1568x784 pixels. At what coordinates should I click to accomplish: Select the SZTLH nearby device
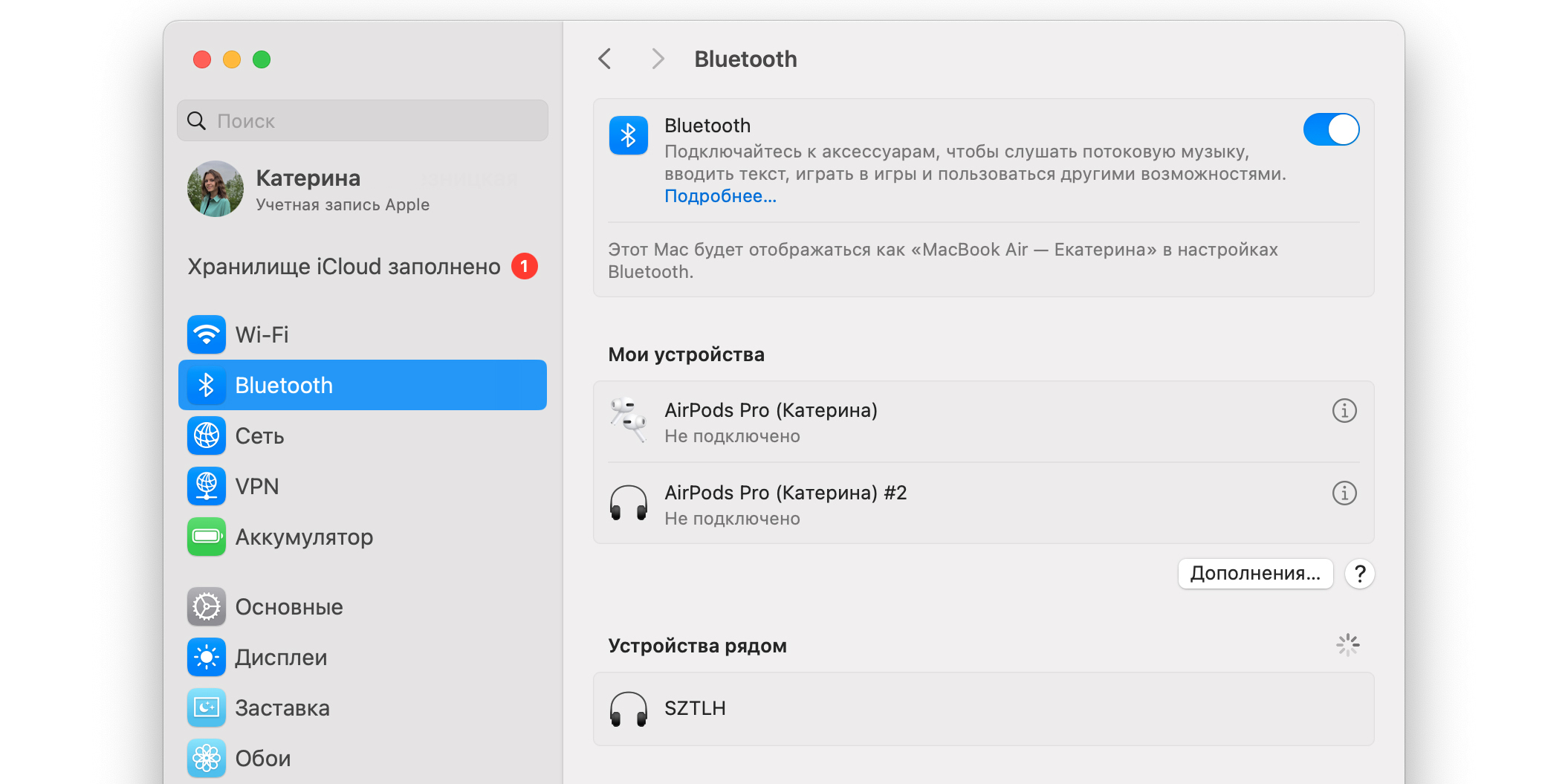point(983,709)
